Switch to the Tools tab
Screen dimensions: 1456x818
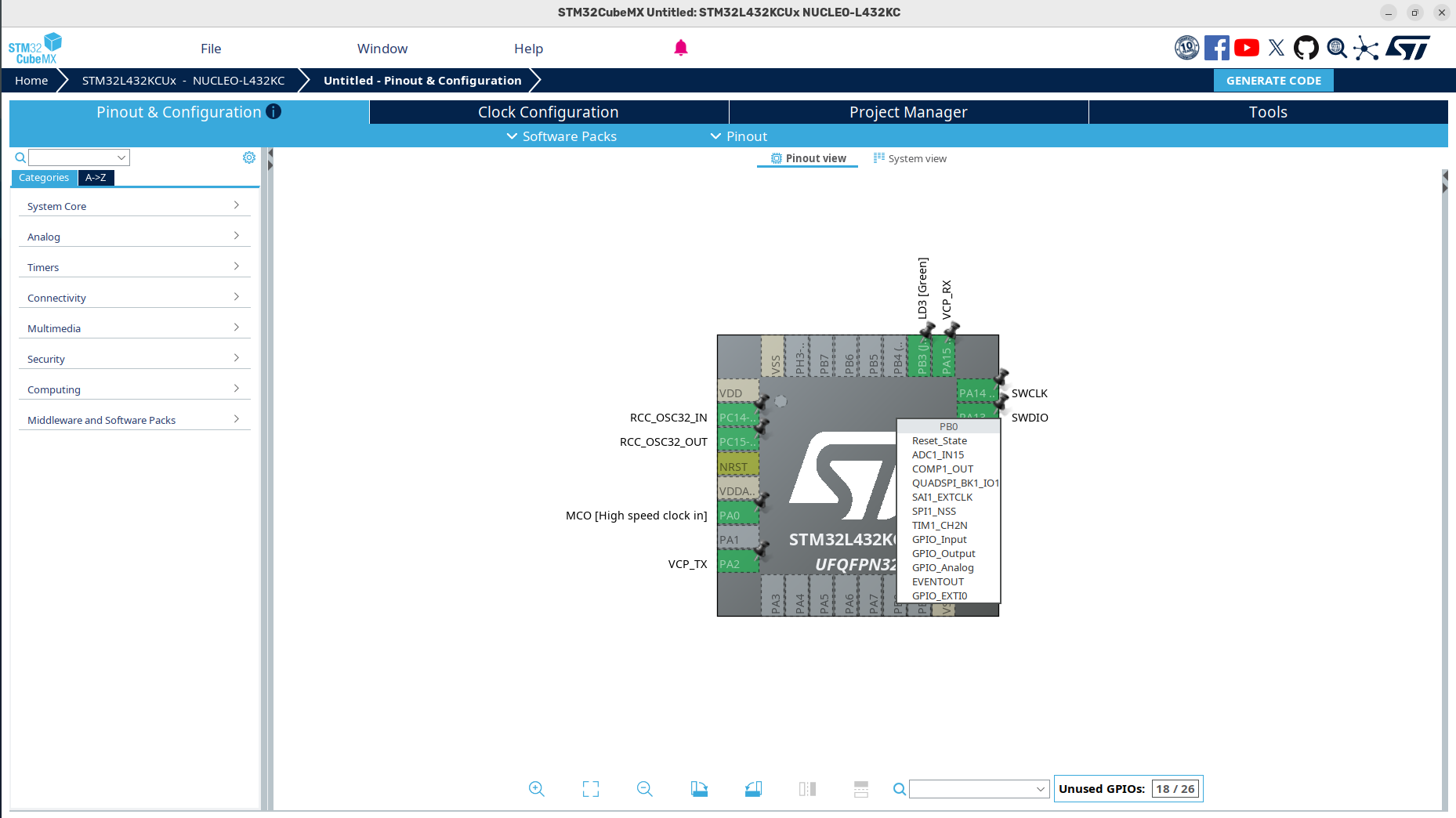[x=1268, y=112]
